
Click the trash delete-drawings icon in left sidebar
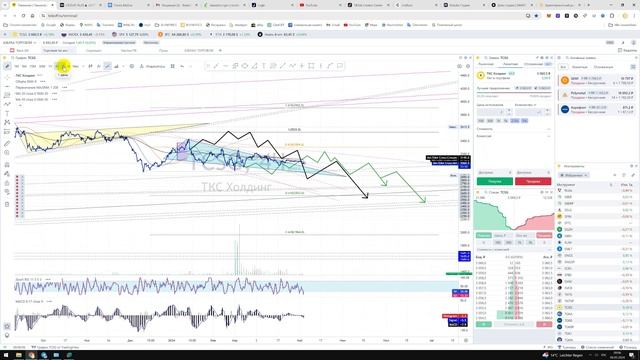[x=7, y=204]
